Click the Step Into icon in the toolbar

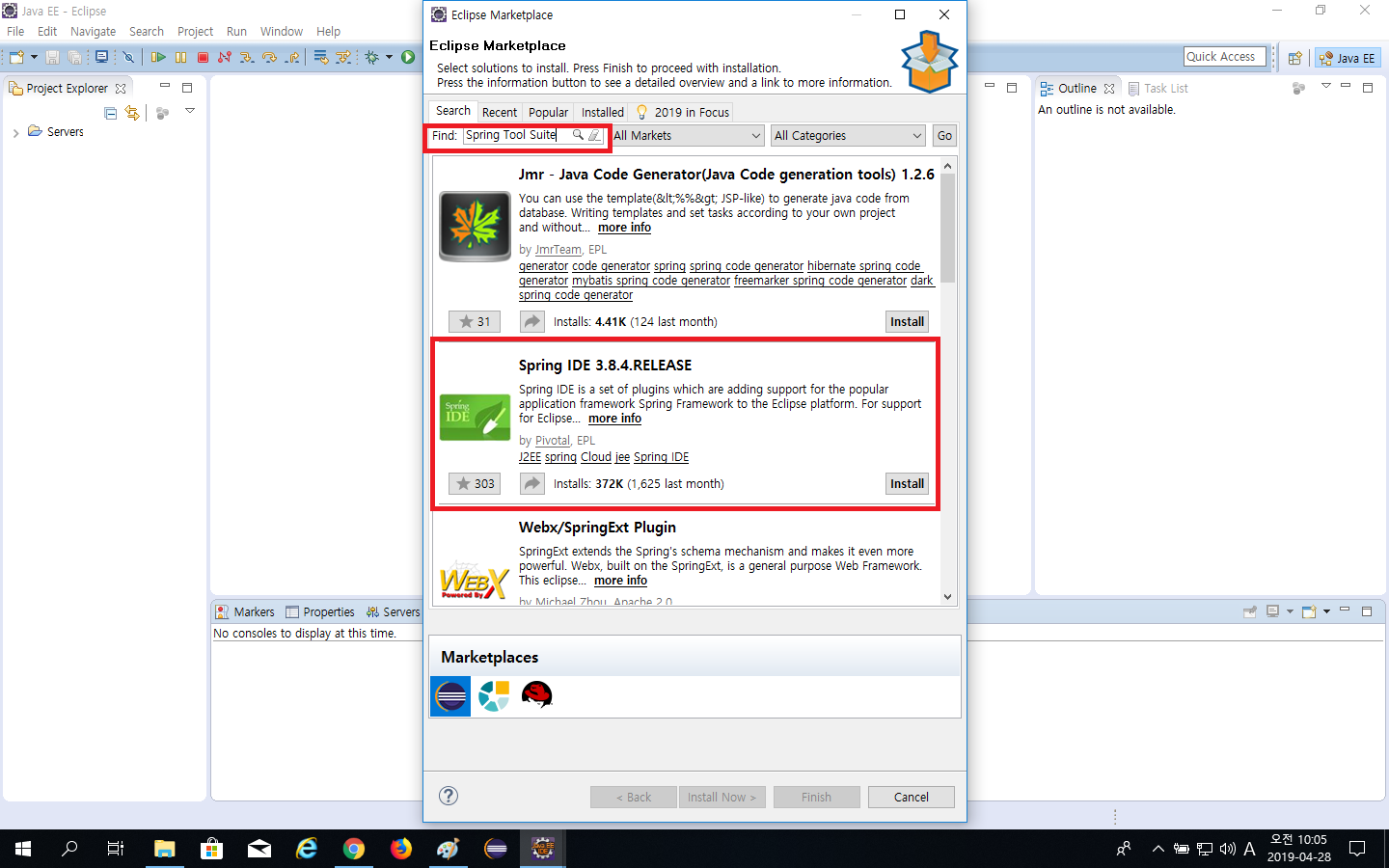tap(247, 57)
